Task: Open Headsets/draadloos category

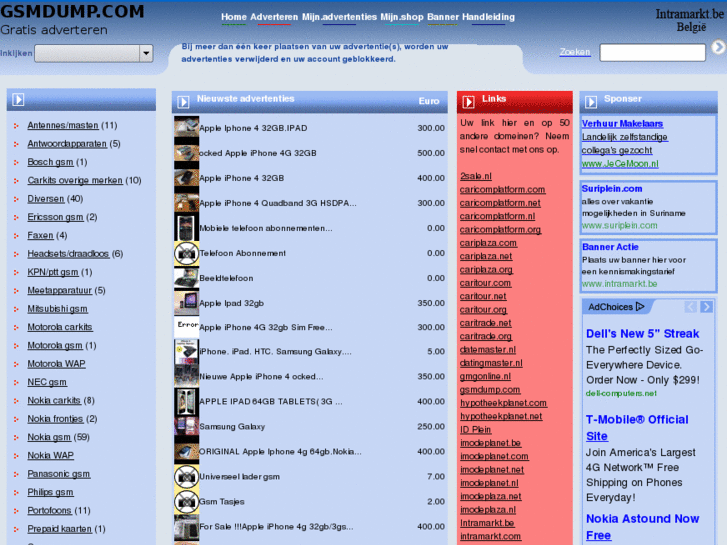Action: (x=68, y=254)
